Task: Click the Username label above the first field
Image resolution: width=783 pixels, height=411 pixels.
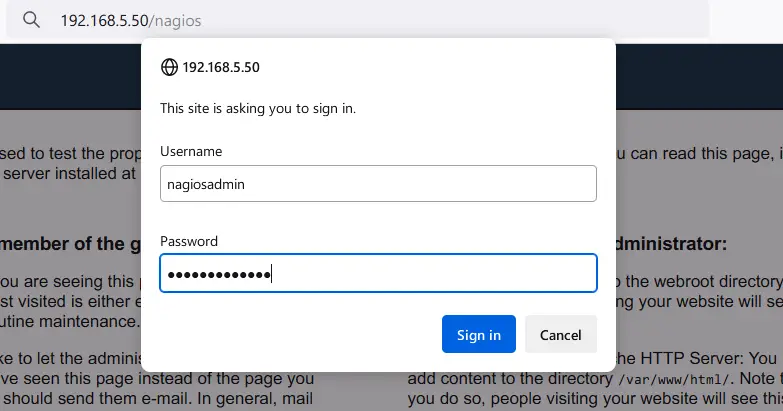Action: [x=191, y=151]
